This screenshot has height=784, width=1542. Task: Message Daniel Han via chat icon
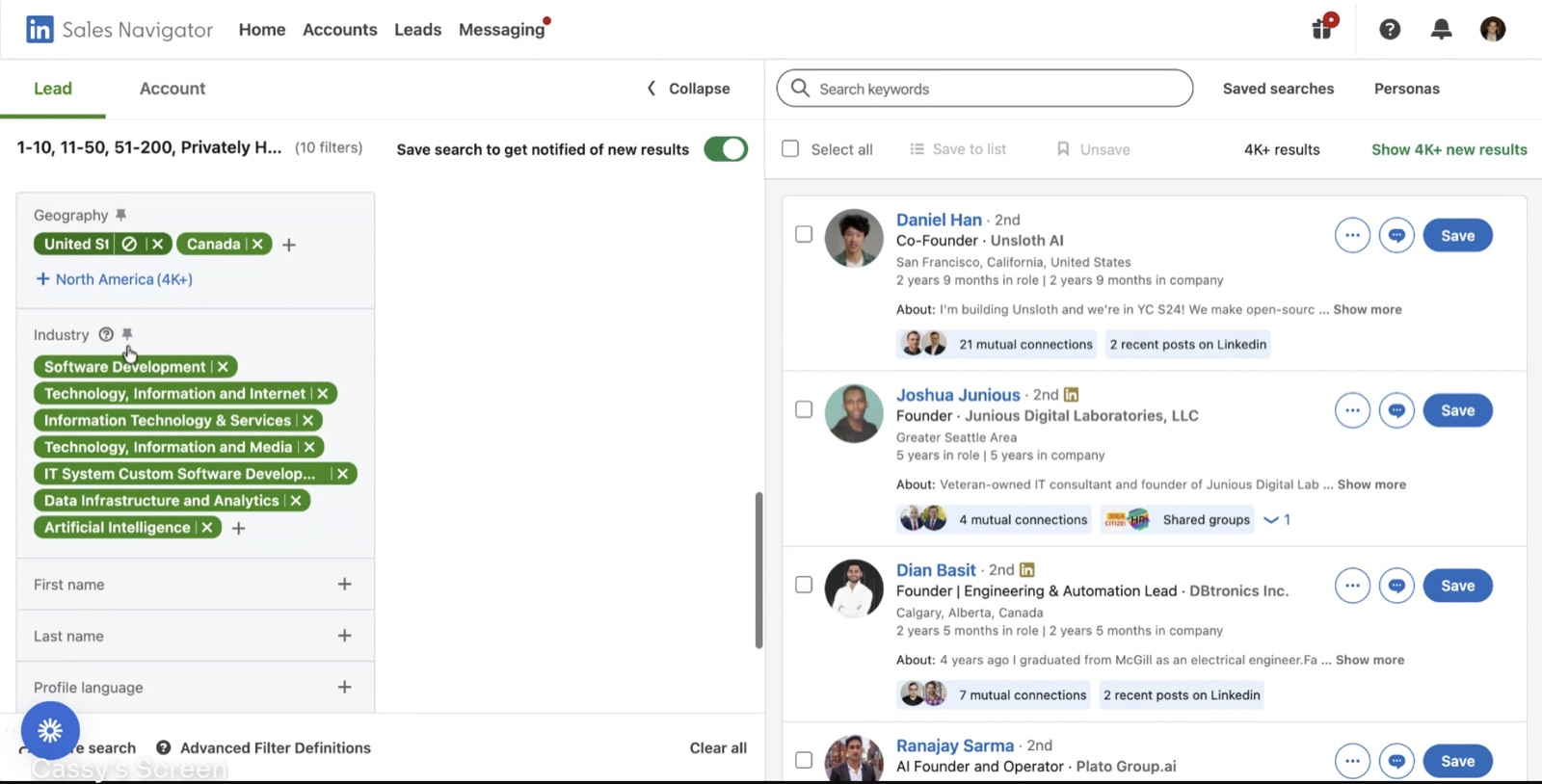coord(1396,235)
